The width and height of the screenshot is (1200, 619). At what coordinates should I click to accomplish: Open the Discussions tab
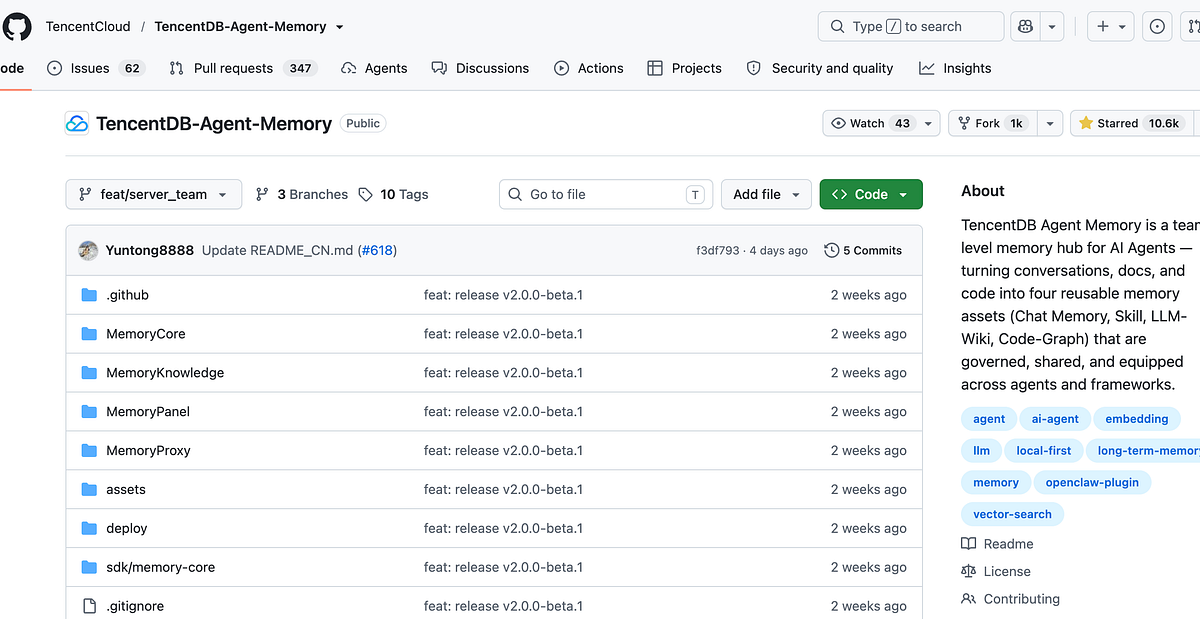[480, 68]
